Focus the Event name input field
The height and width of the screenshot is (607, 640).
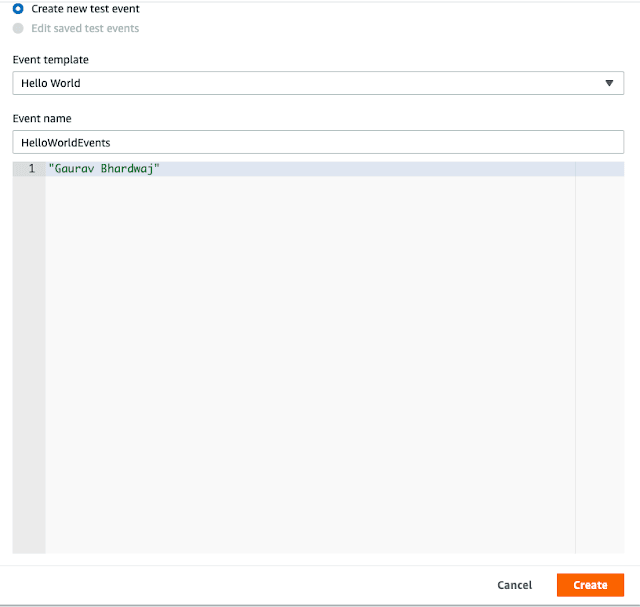point(318,142)
